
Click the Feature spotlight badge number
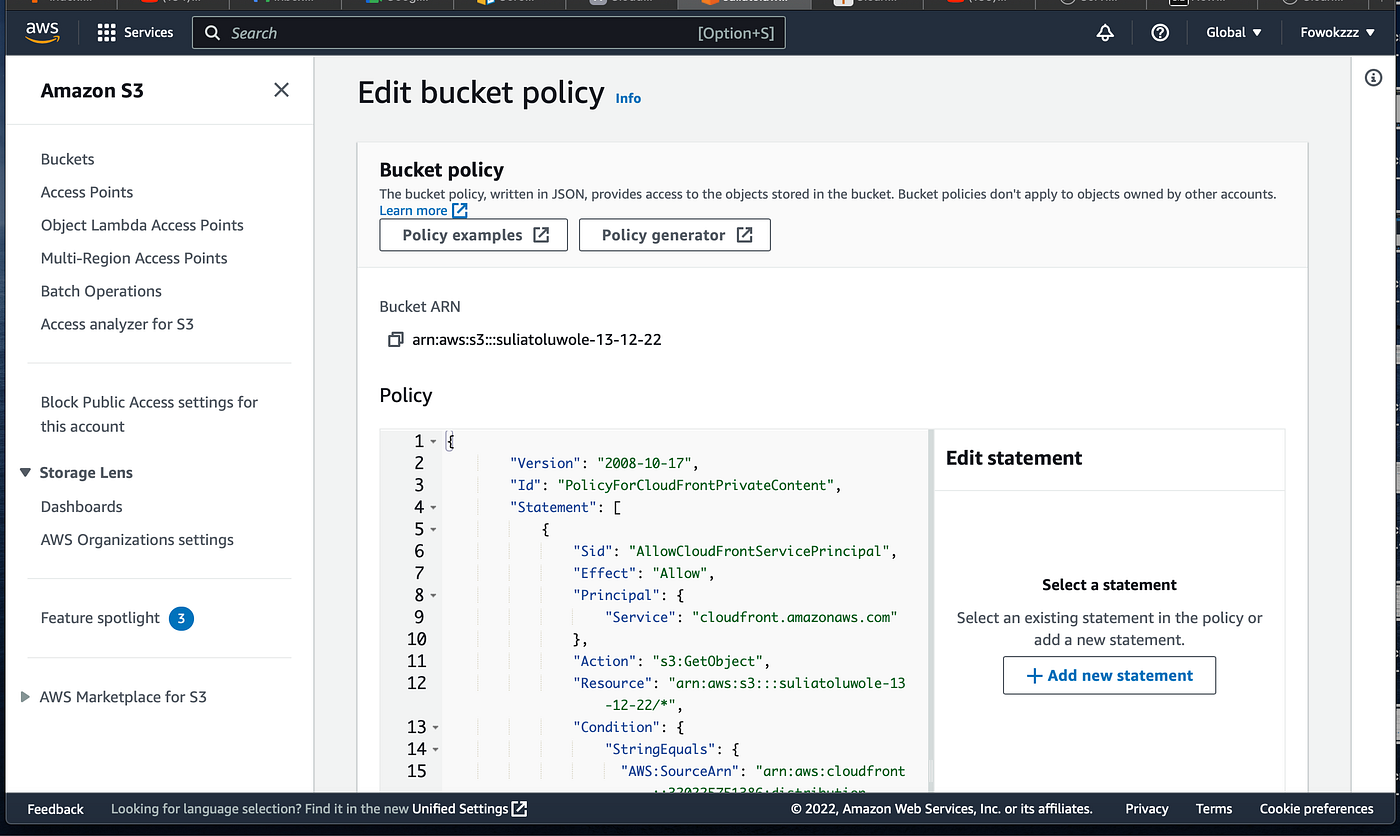coord(181,619)
